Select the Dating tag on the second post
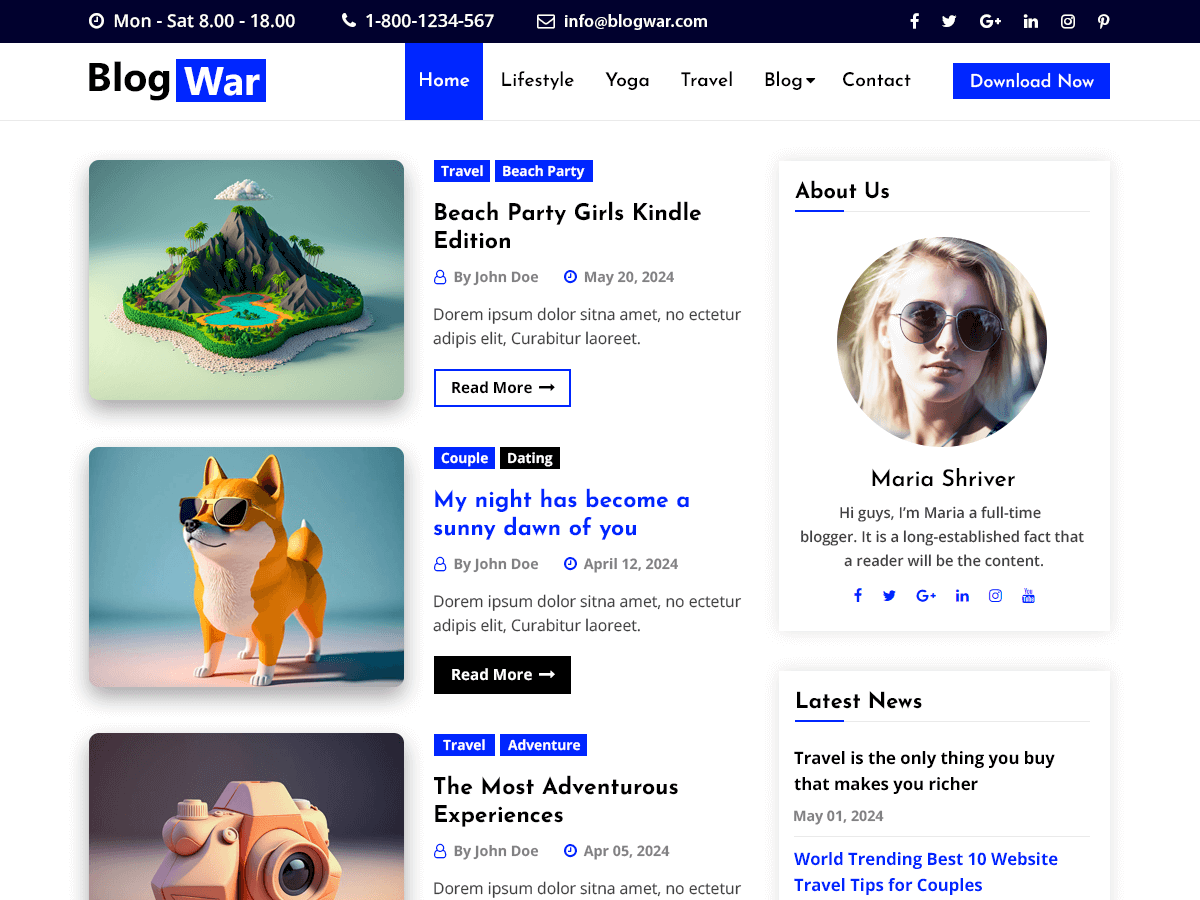The width and height of the screenshot is (1200, 900). pyautogui.click(x=529, y=458)
